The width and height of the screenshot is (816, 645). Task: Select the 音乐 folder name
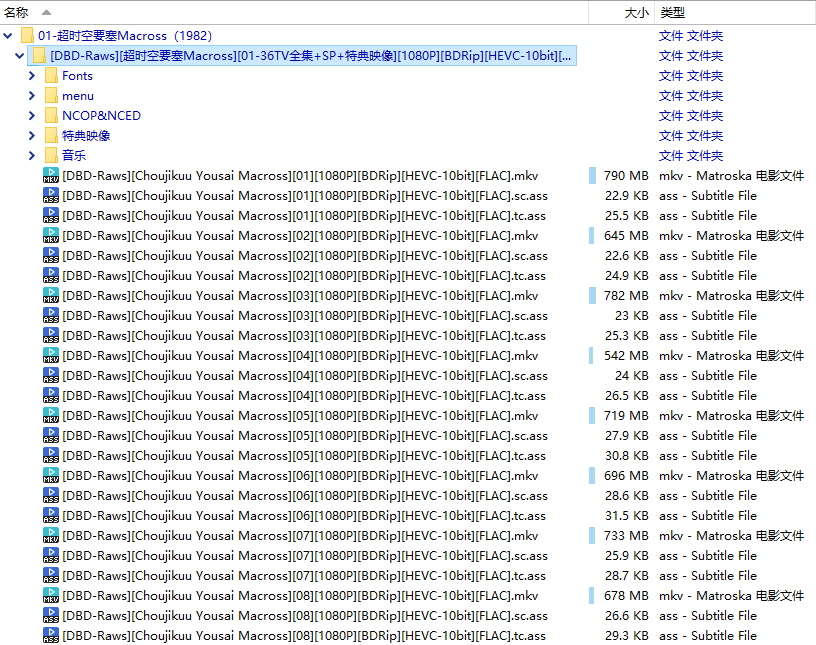click(74, 156)
